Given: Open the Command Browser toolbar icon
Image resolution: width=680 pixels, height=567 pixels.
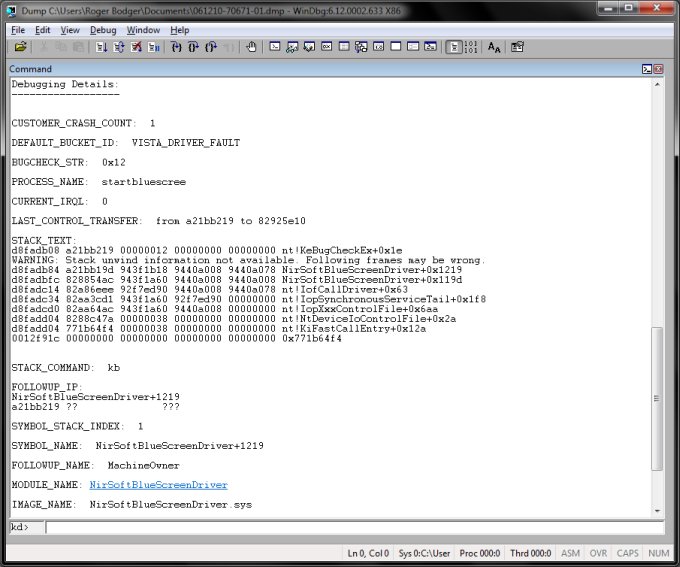Looking at the screenshot, I should (x=430, y=46).
